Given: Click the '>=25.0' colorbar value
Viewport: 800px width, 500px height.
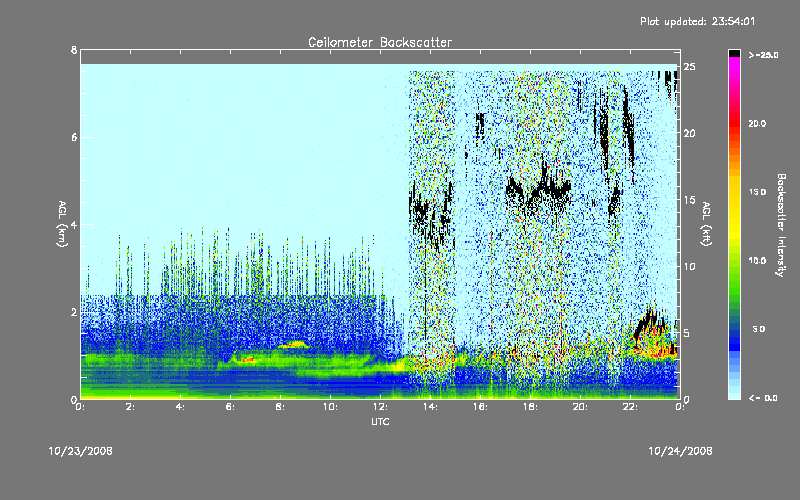Looking at the screenshot, I should pos(763,55).
